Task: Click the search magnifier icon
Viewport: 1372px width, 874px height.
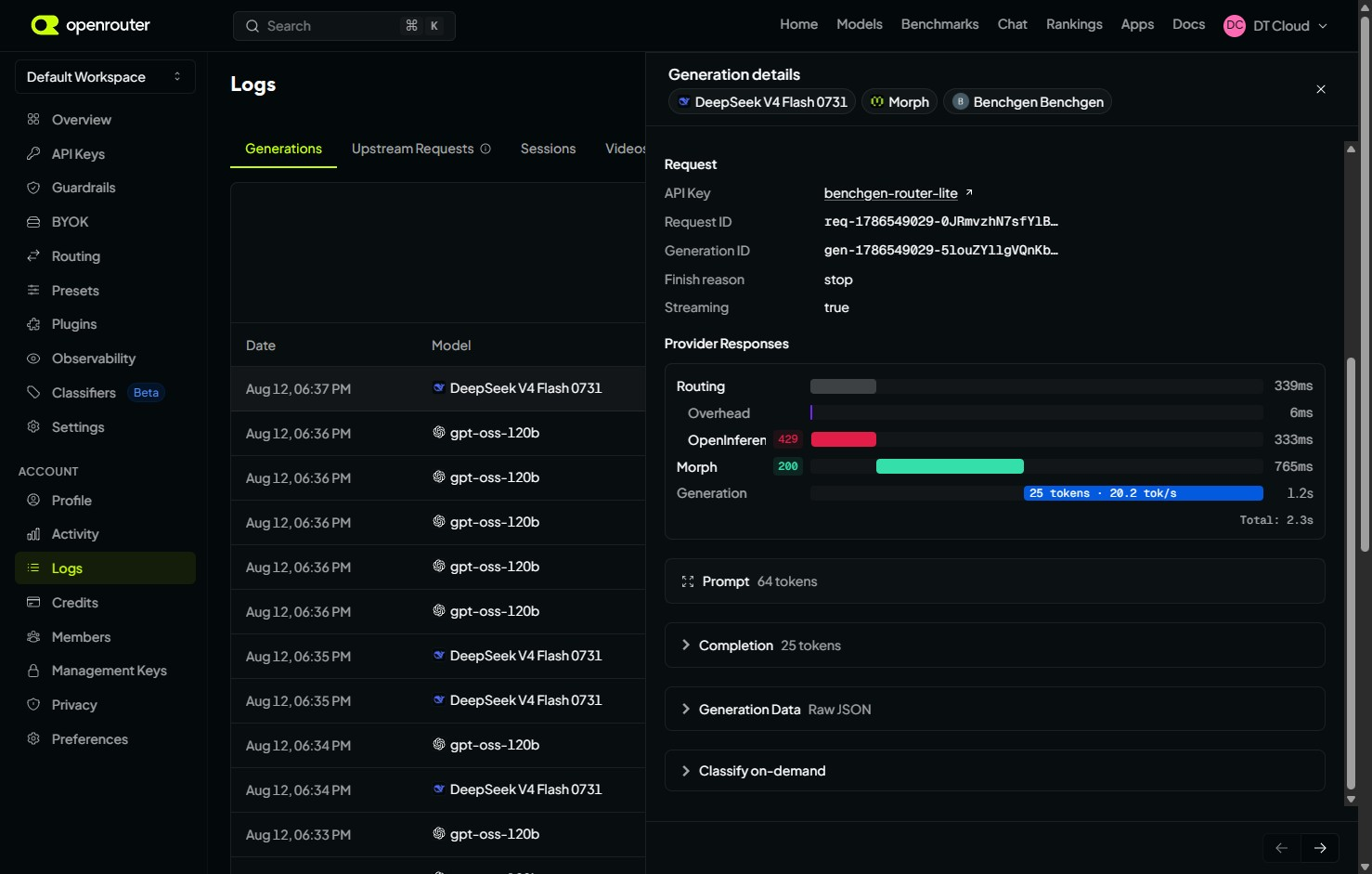Action: (252, 26)
